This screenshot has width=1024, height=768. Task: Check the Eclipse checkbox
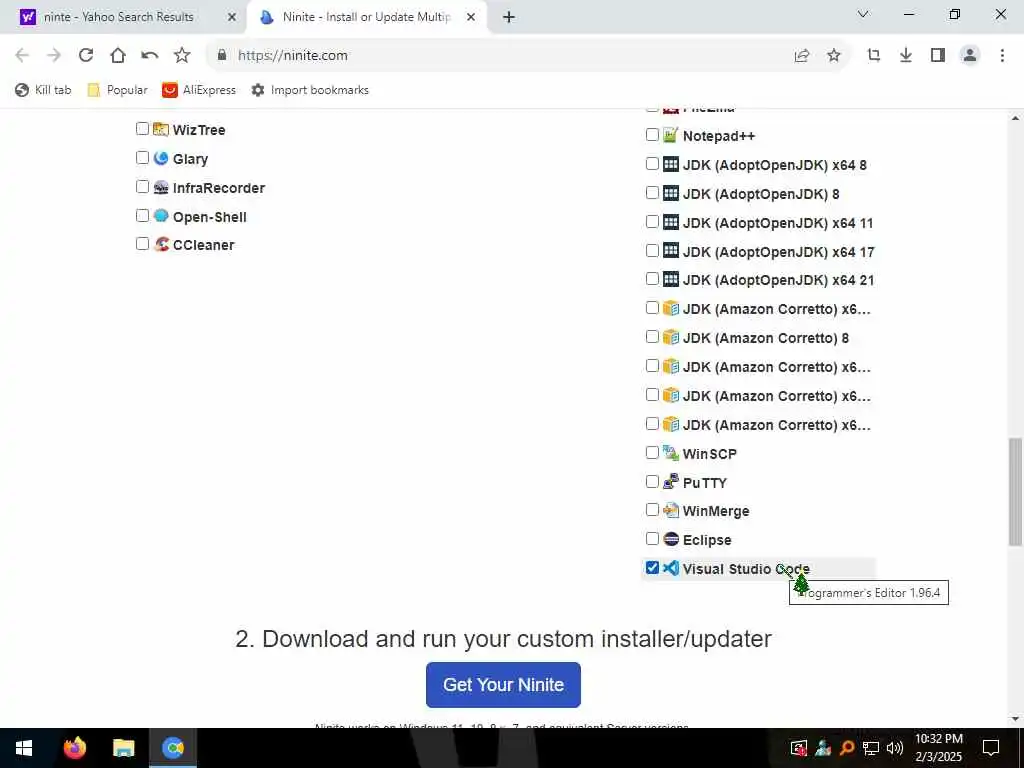(652, 538)
